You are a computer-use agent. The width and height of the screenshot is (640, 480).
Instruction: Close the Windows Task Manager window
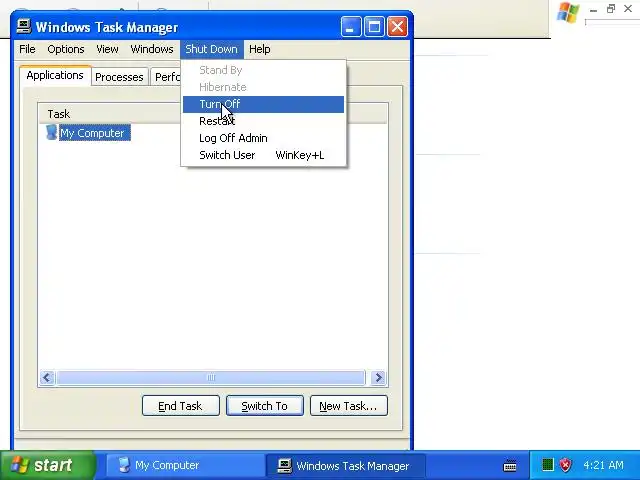tap(397, 27)
